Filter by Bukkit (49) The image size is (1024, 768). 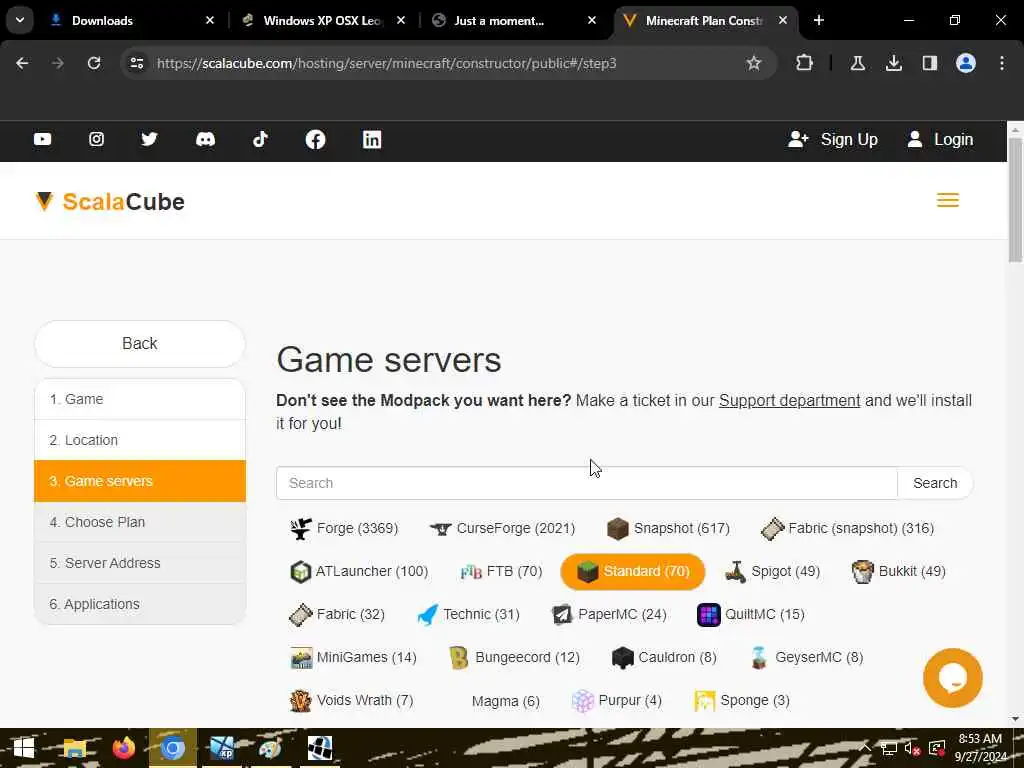(899, 571)
